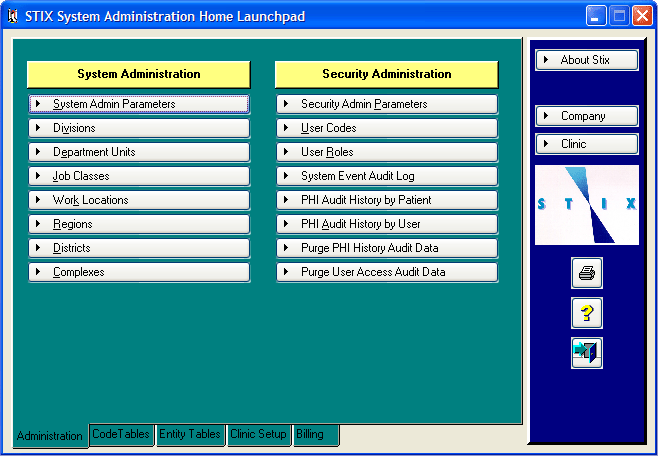Click Purge User Access Audit Data
This screenshot has width=658, height=457.
[387, 272]
